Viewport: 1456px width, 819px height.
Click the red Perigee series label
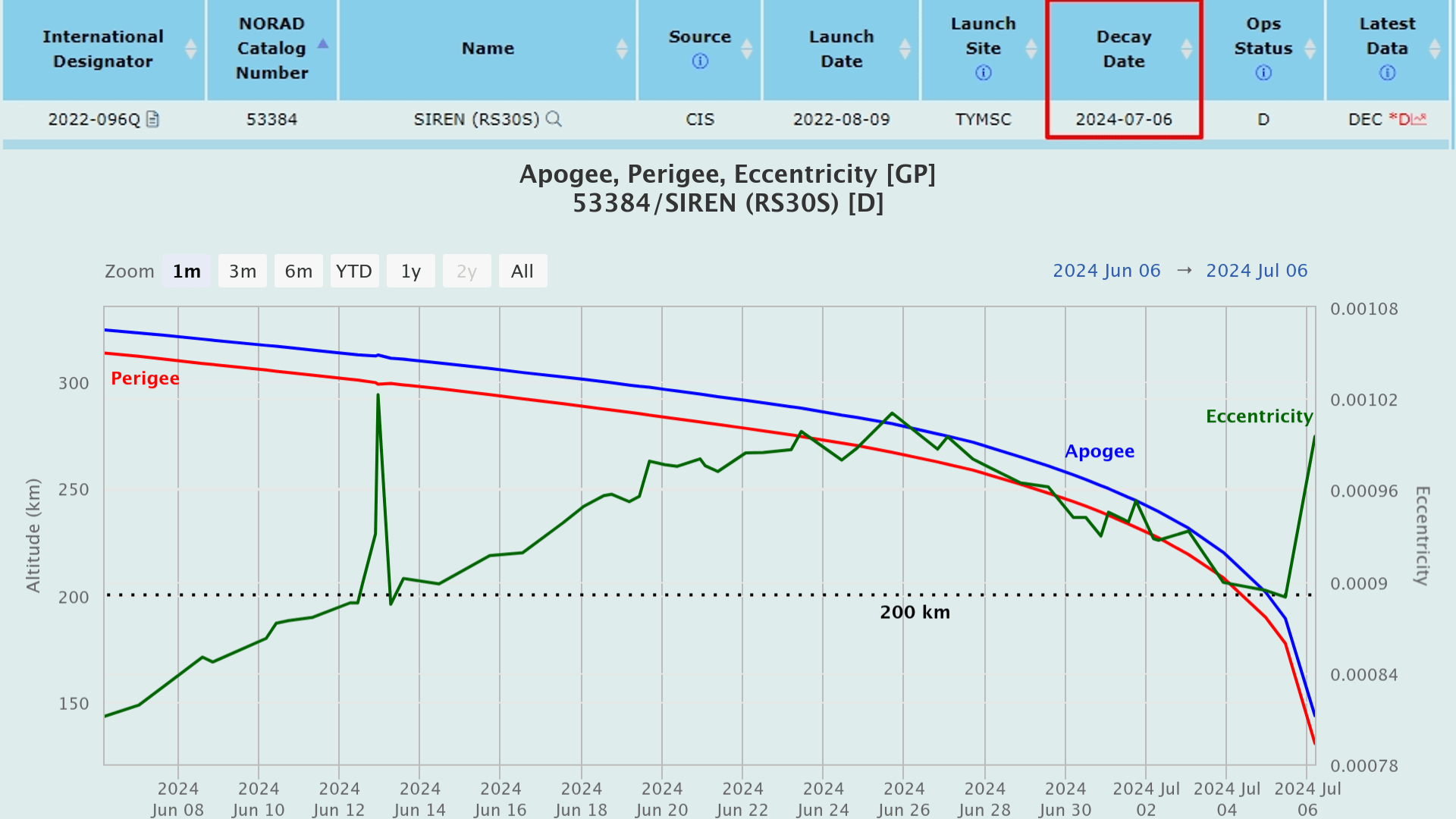[x=145, y=378]
